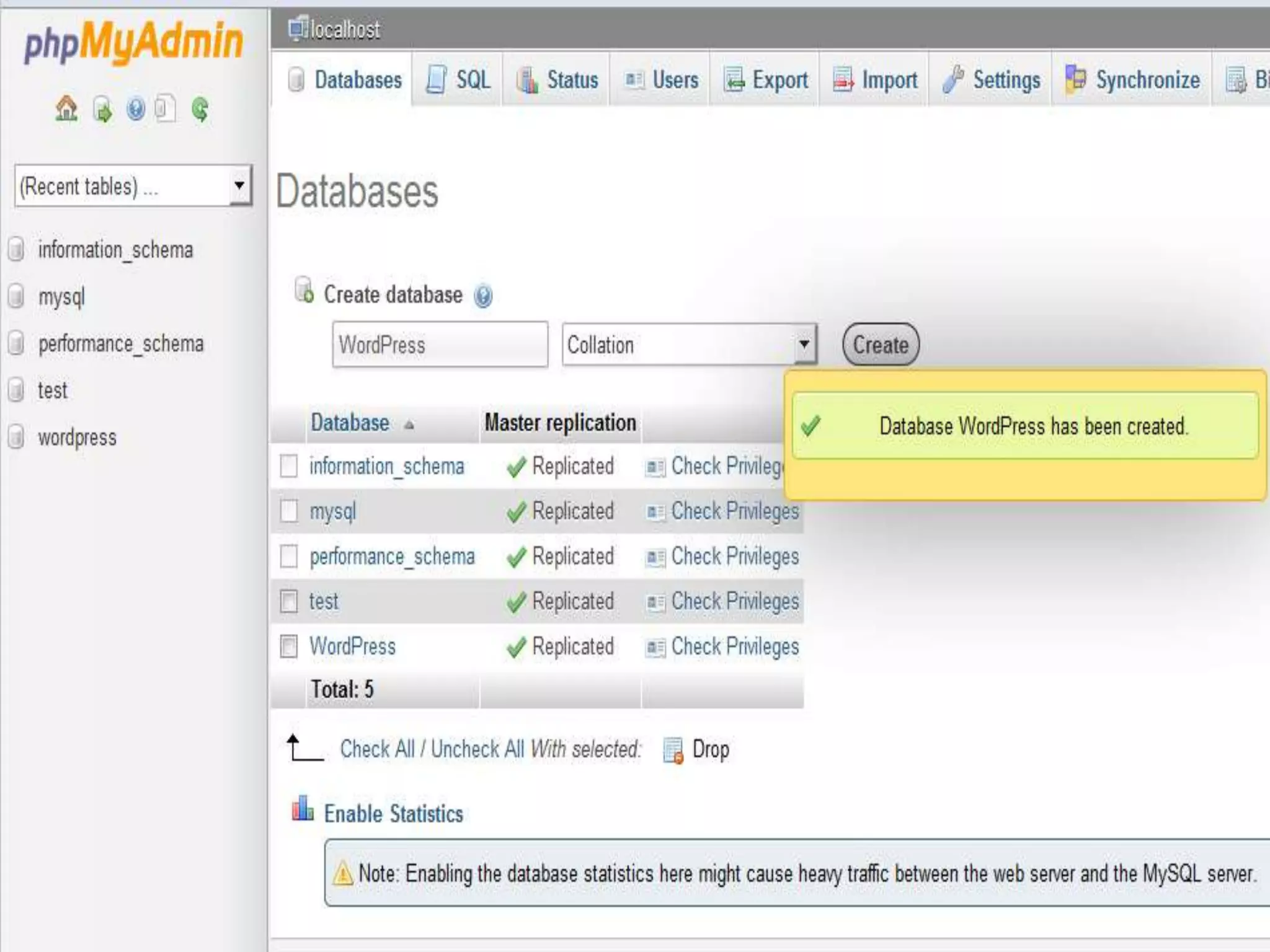Image resolution: width=1270 pixels, height=952 pixels.
Task: Click the Home icon in the sidebar
Action: [x=66, y=109]
